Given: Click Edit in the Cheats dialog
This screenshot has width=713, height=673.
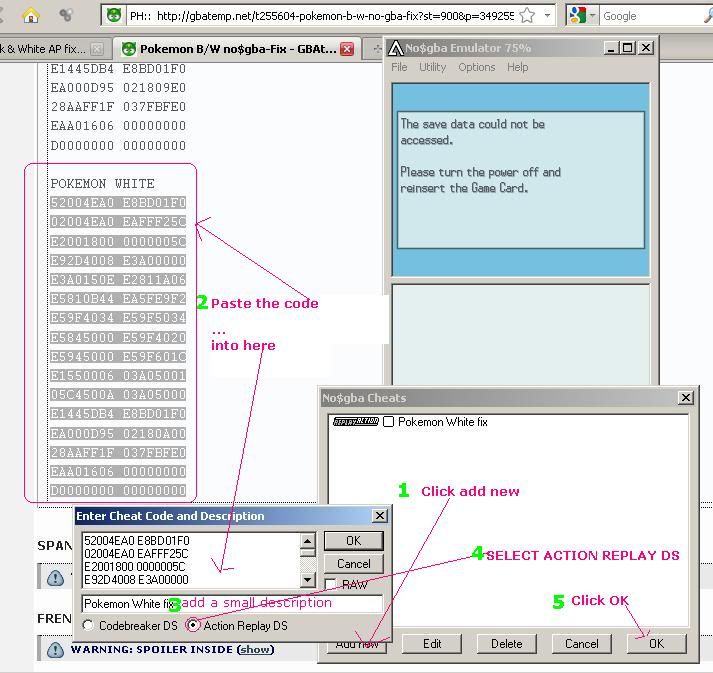Looking at the screenshot, I should point(432,644).
